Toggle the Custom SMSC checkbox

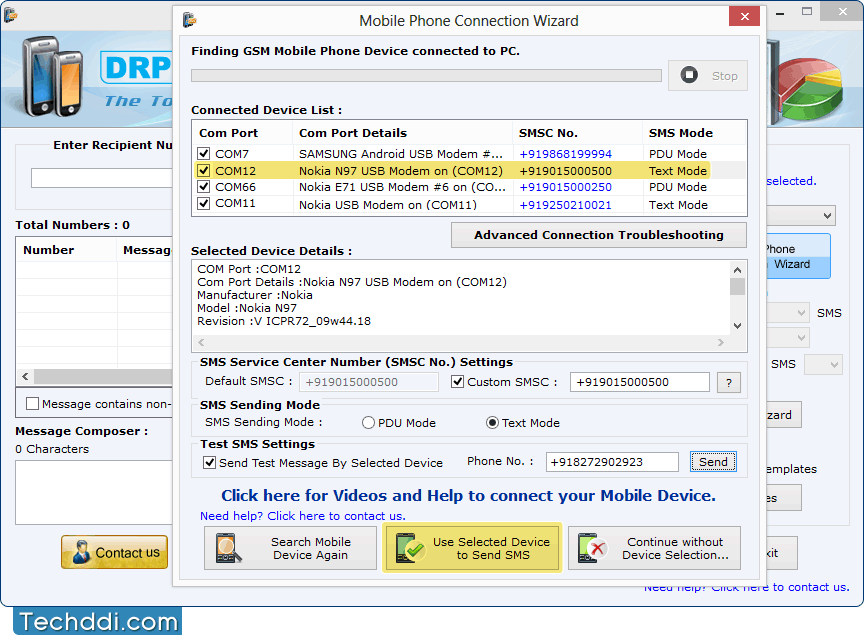457,381
